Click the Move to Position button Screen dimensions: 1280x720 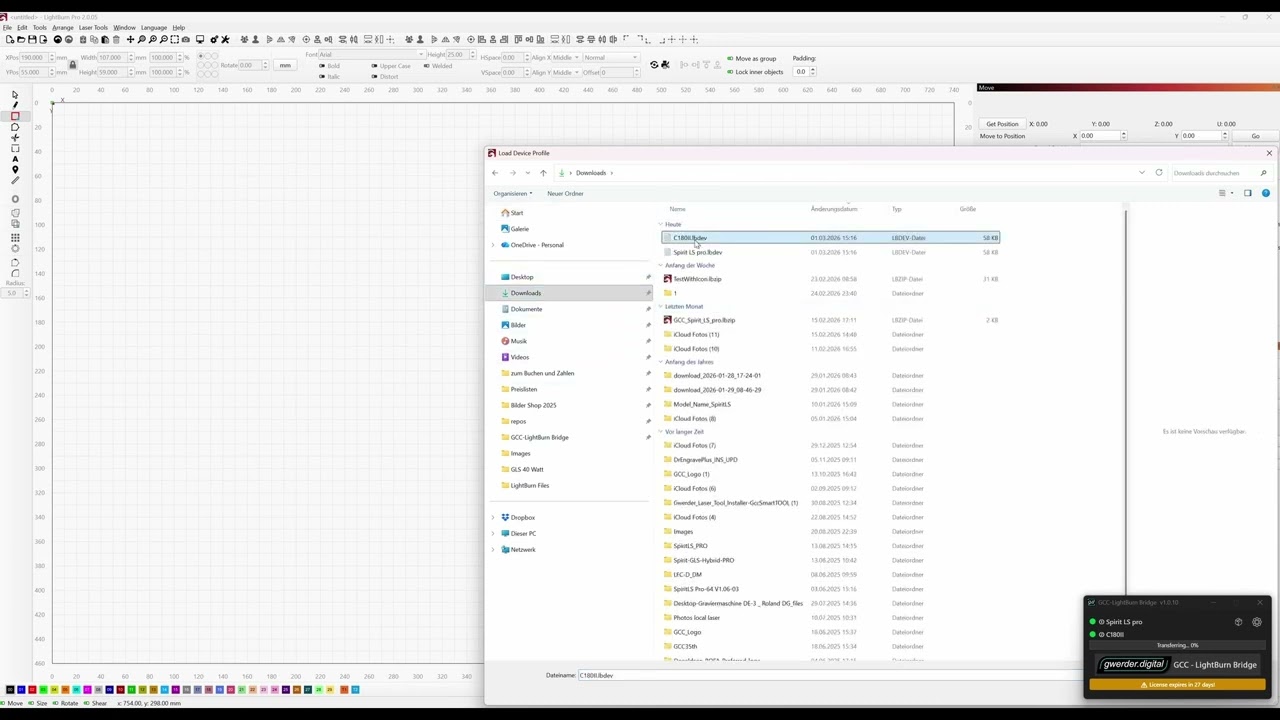point(1003,136)
